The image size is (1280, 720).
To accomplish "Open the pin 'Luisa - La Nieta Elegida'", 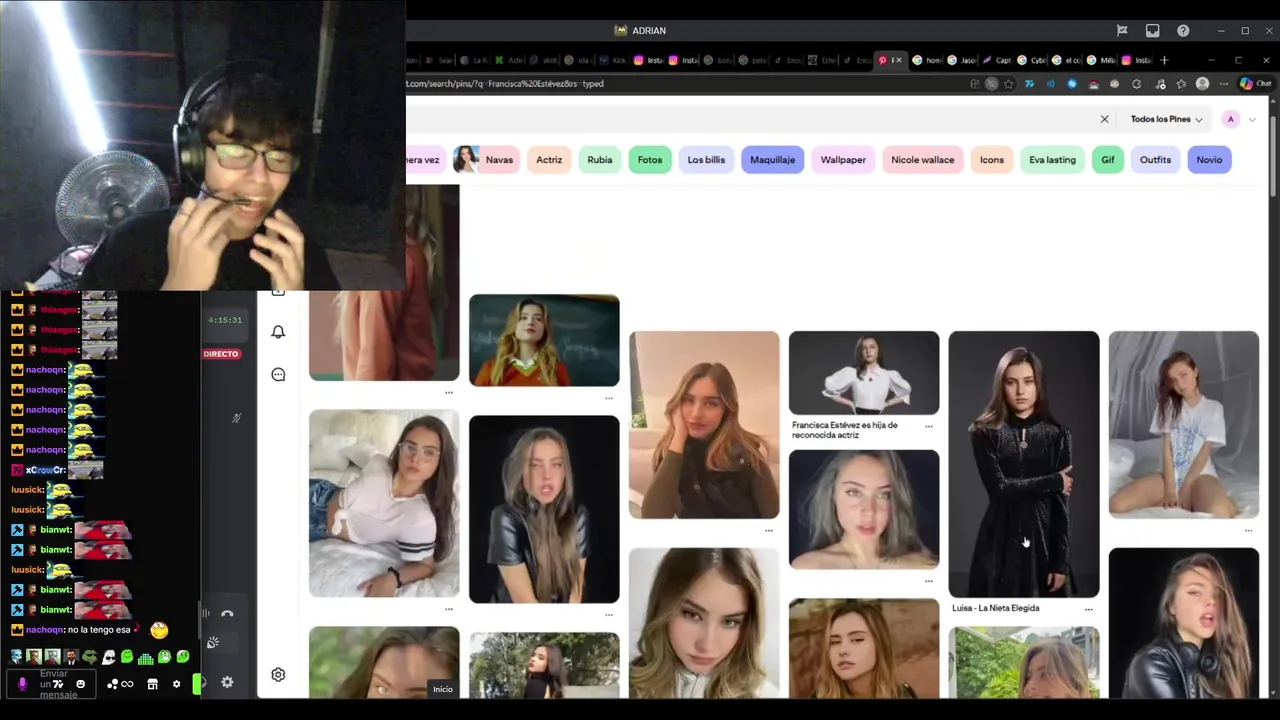I will coord(1024,464).
